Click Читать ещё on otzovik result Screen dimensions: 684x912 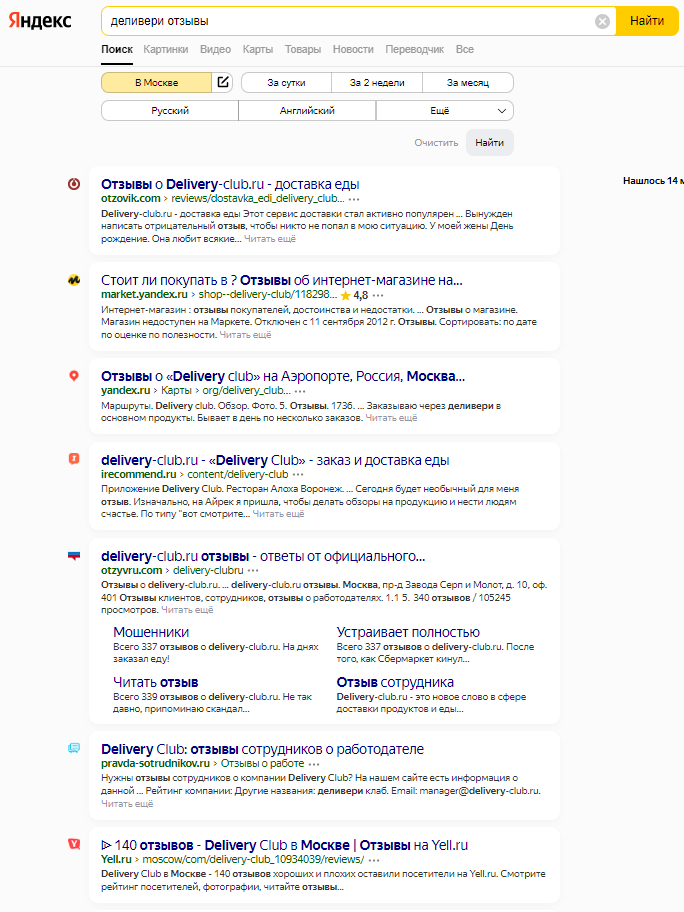(x=270, y=238)
